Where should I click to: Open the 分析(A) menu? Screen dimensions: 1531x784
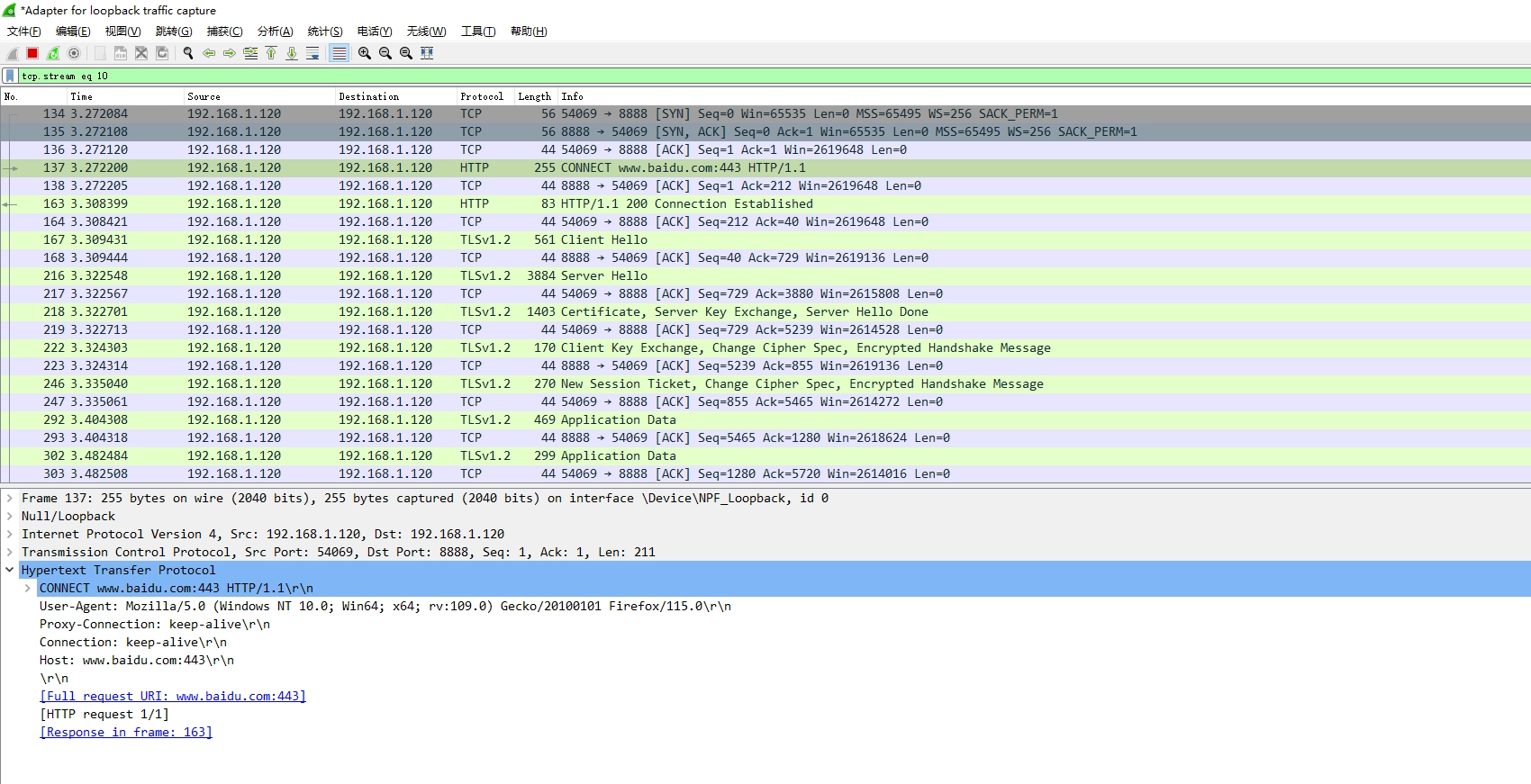point(275,32)
